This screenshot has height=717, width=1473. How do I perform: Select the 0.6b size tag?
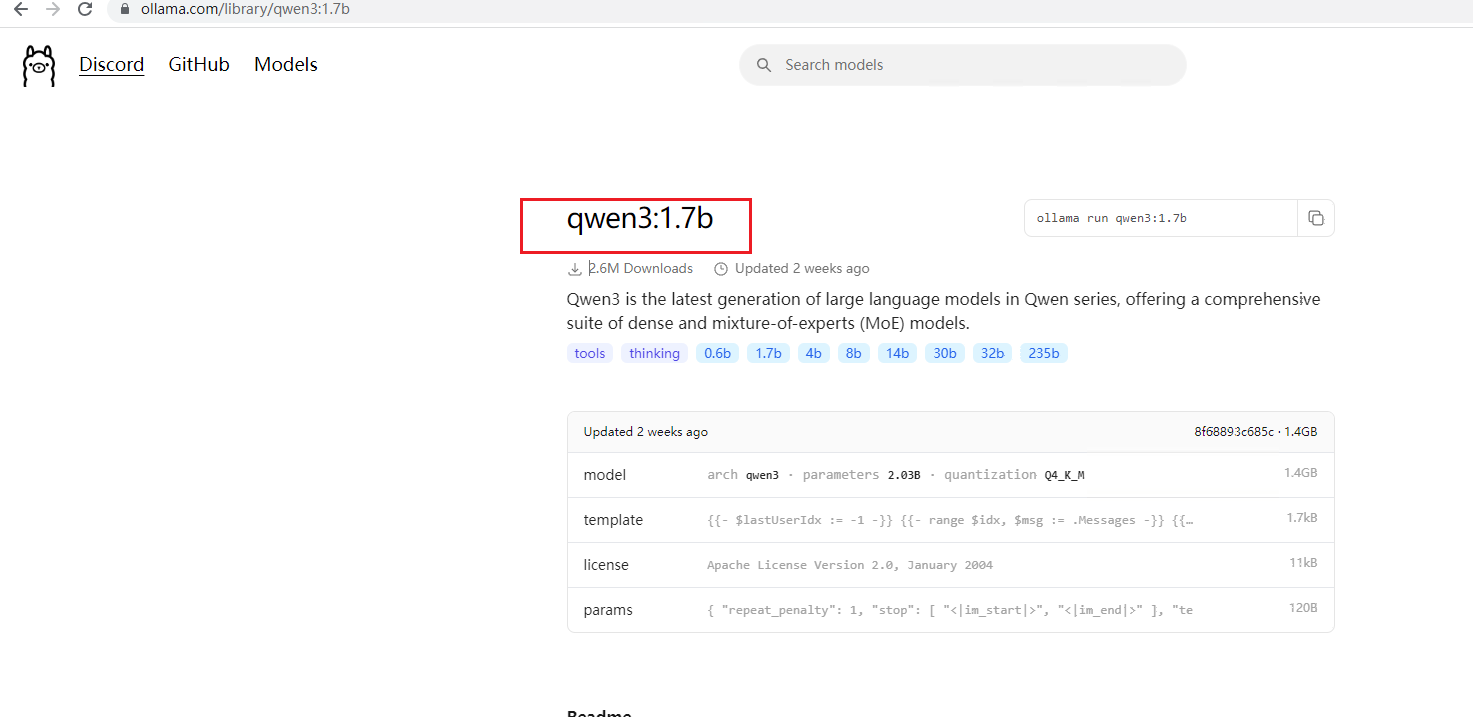click(717, 353)
